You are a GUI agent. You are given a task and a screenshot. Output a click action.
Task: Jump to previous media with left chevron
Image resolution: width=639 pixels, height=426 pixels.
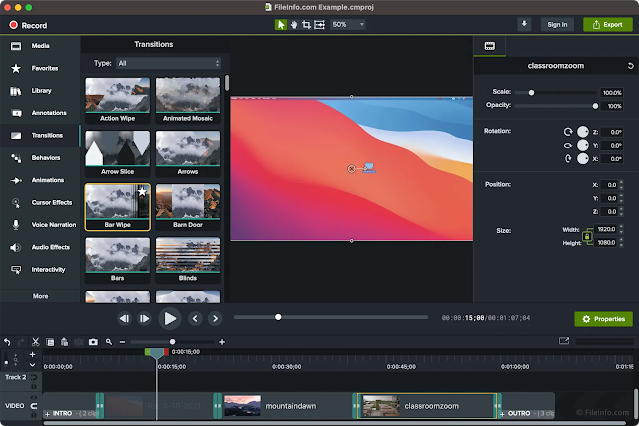(x=195, y=318)
